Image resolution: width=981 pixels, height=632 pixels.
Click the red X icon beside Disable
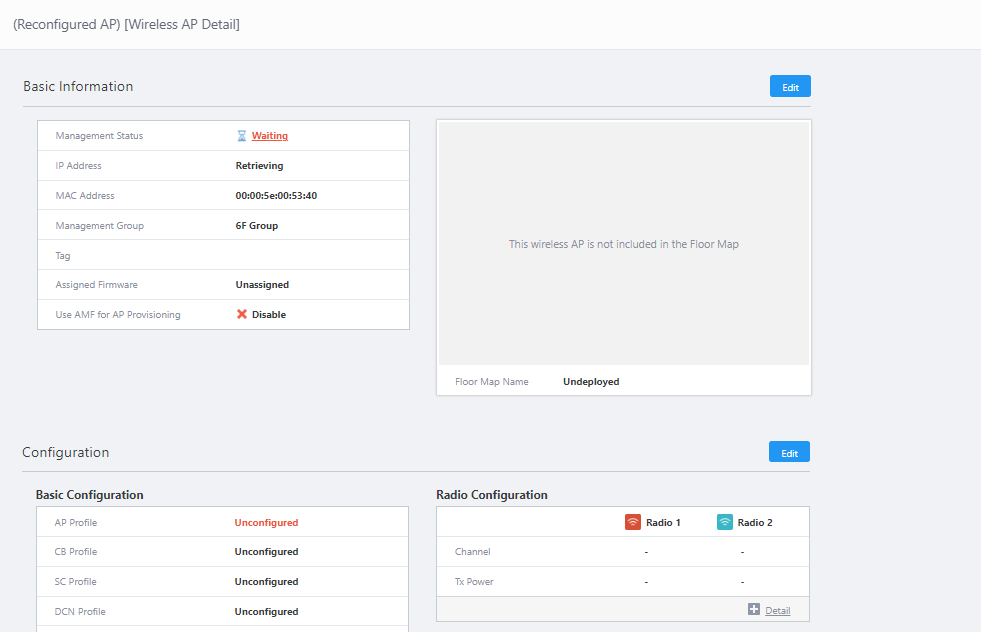tap(242, 314)
